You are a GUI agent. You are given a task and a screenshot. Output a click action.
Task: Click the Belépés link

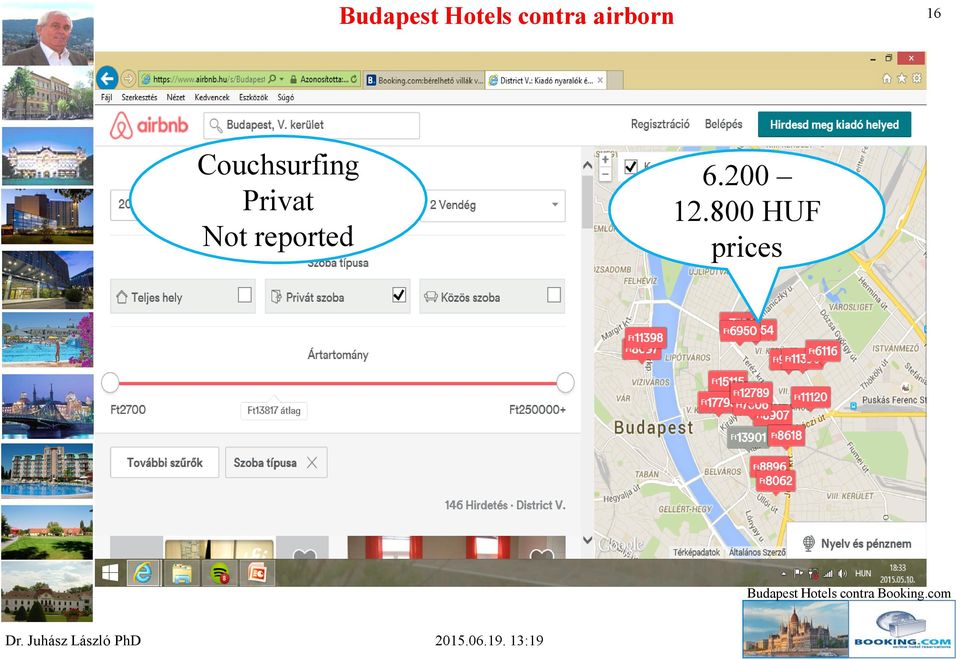(724, 124)
